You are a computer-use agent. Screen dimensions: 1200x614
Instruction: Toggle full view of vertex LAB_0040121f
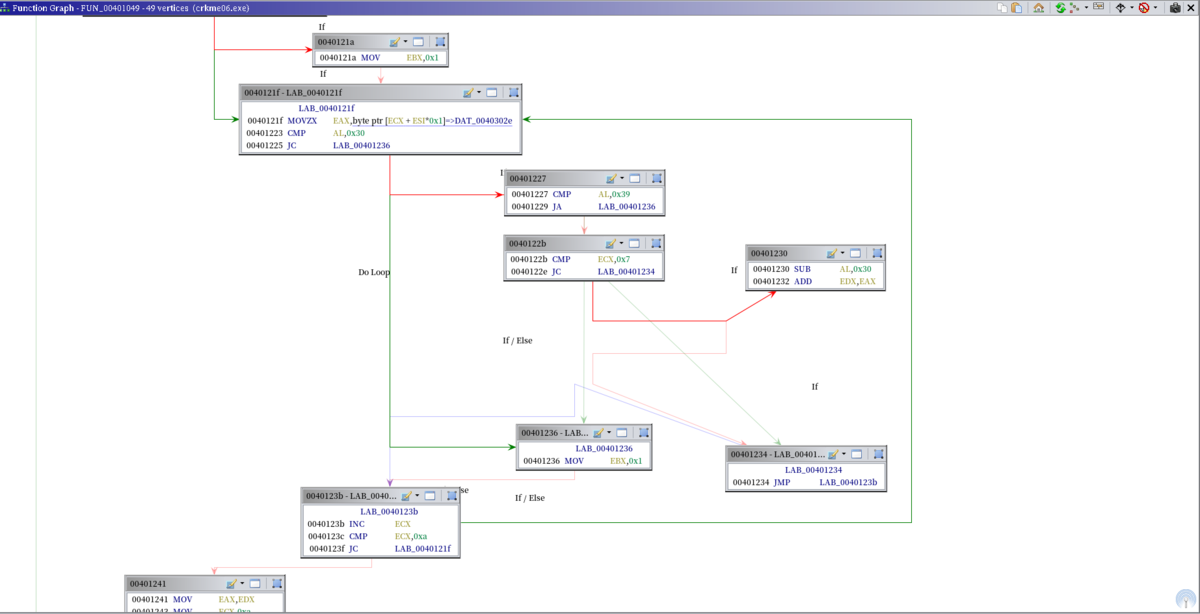point(492,92)
